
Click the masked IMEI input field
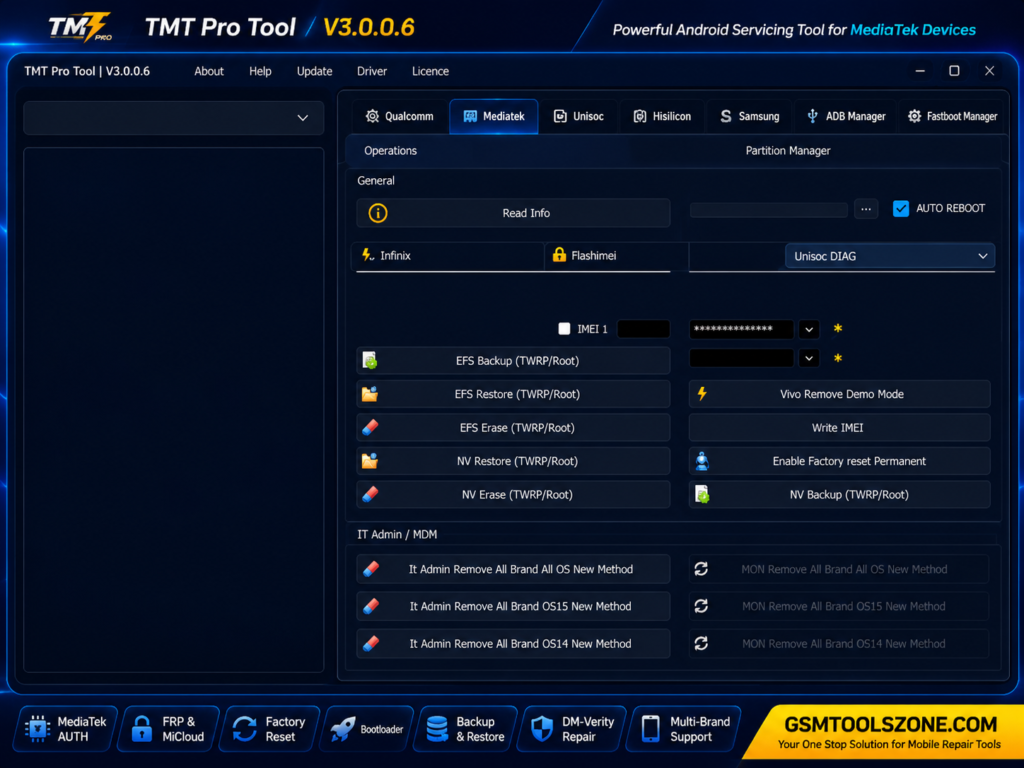tap(741, 329)
